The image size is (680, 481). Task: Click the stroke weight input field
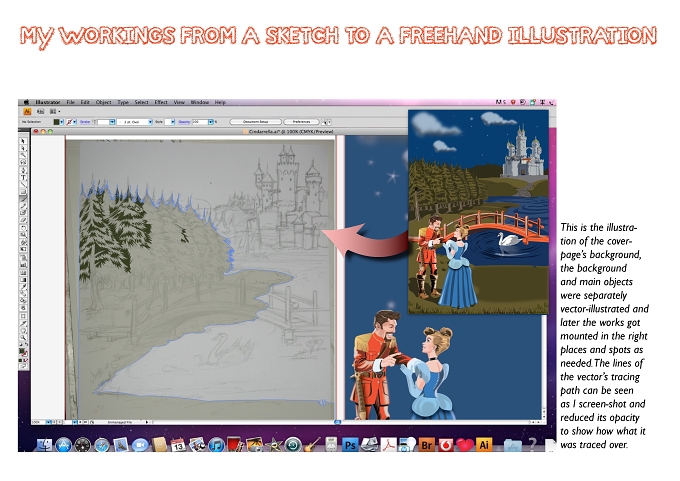click(103, 122)
